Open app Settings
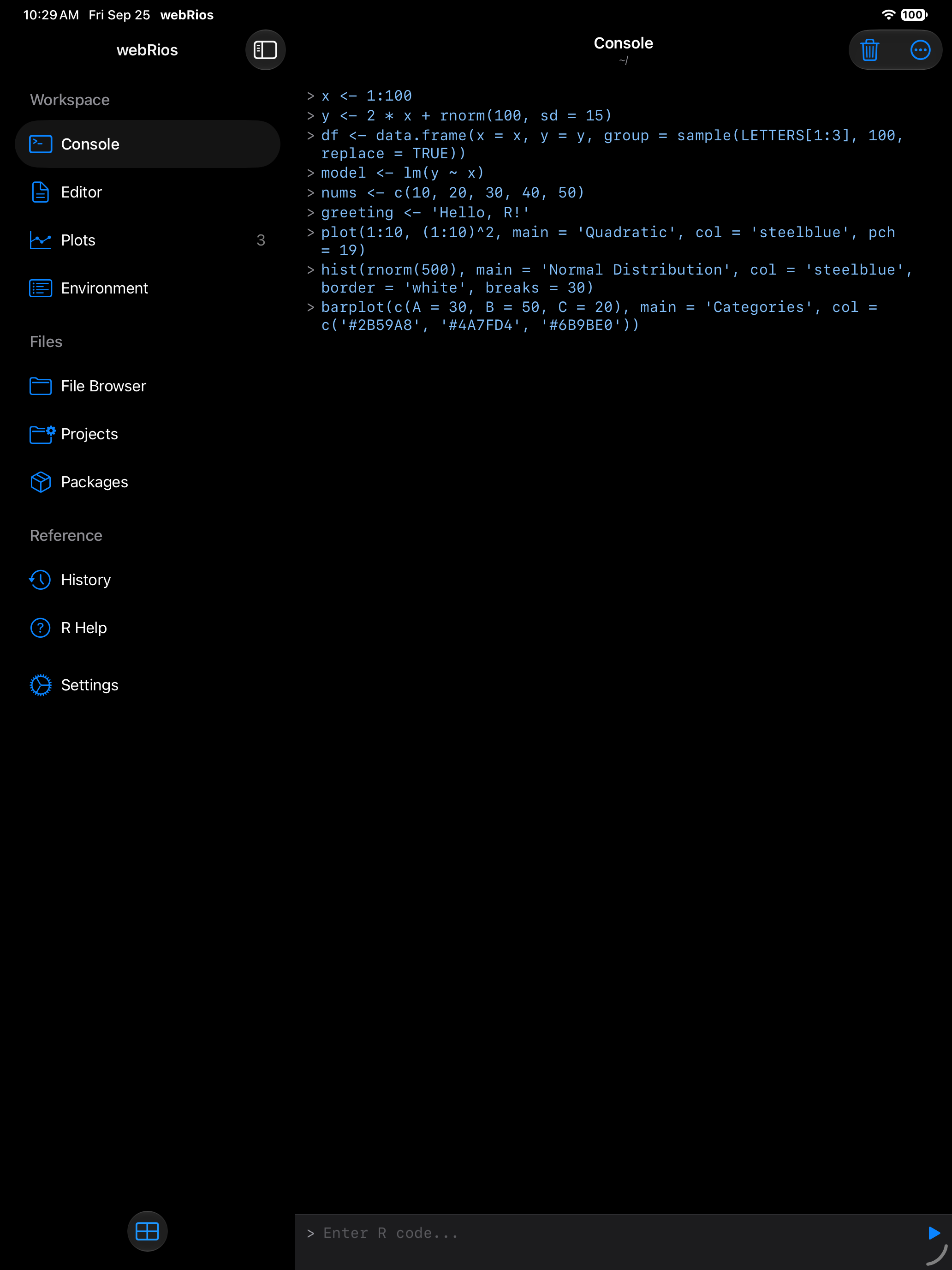 pyautogui.click(x=148, y=685)
